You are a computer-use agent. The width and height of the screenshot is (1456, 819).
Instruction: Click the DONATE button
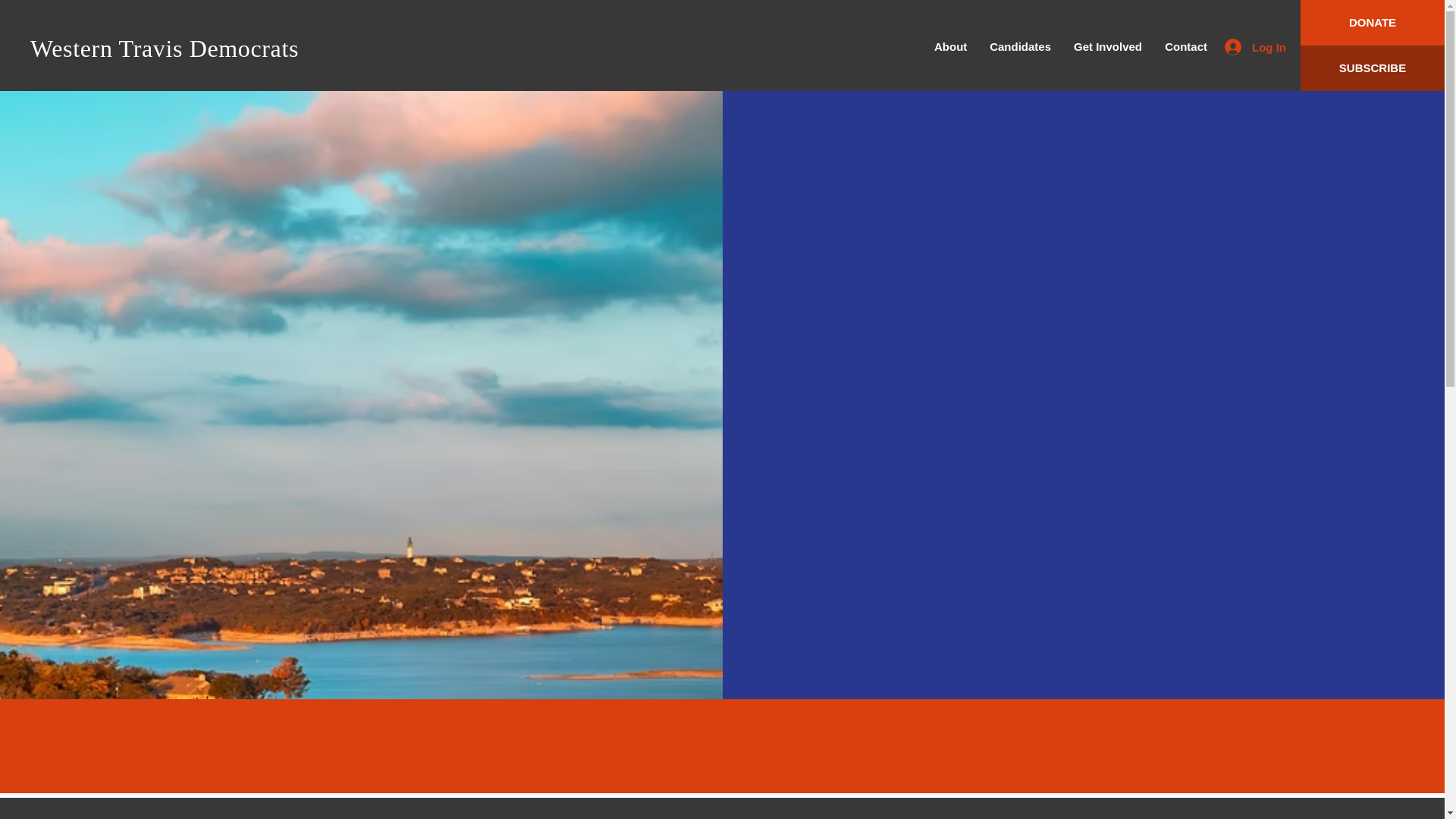pos(1372,23)
